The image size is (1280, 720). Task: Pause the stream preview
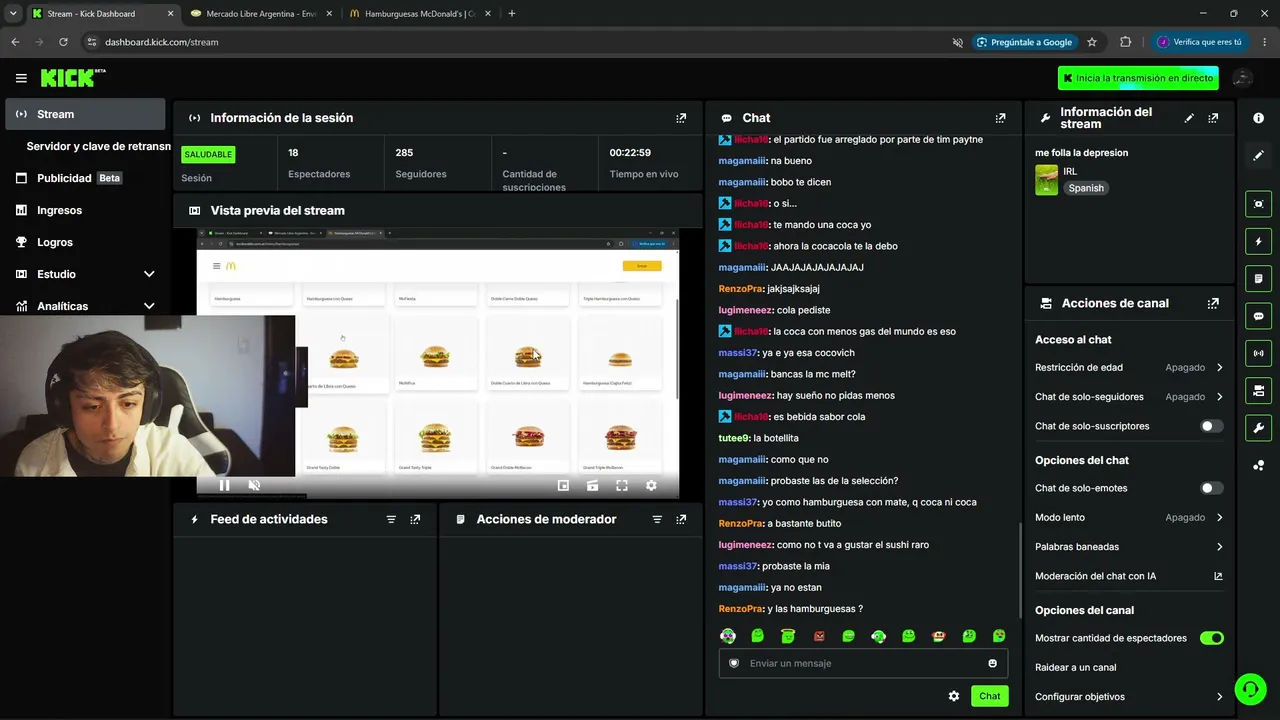pos(224,485)
